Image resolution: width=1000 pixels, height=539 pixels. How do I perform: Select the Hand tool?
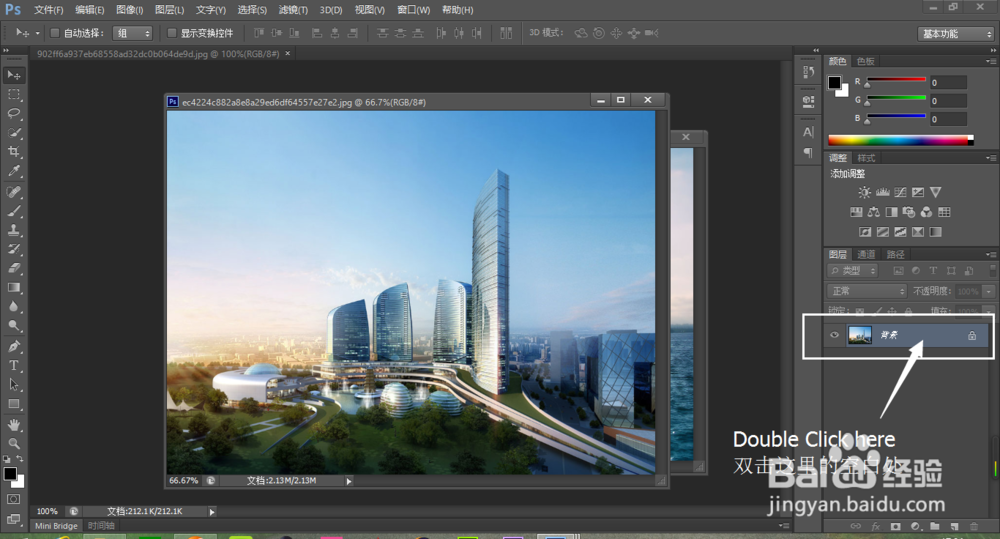pos(13,425)
